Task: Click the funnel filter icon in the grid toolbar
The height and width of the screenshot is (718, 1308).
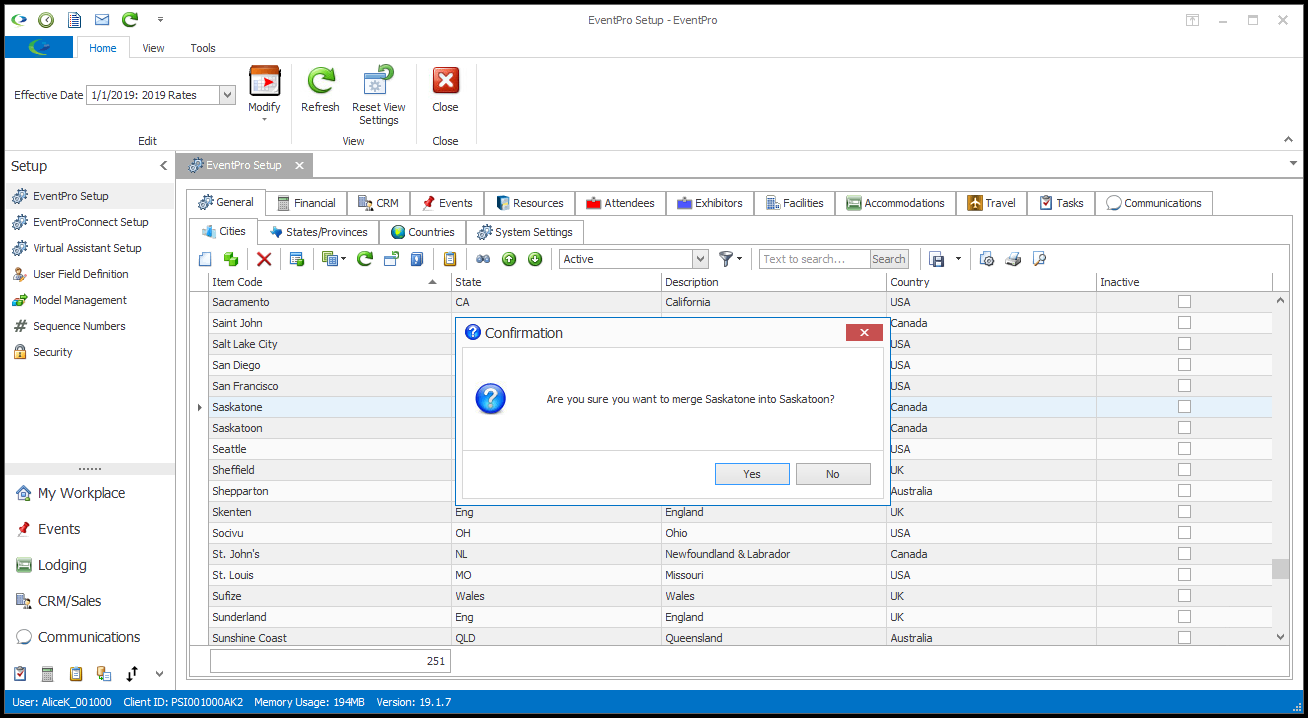Action: 726,259
